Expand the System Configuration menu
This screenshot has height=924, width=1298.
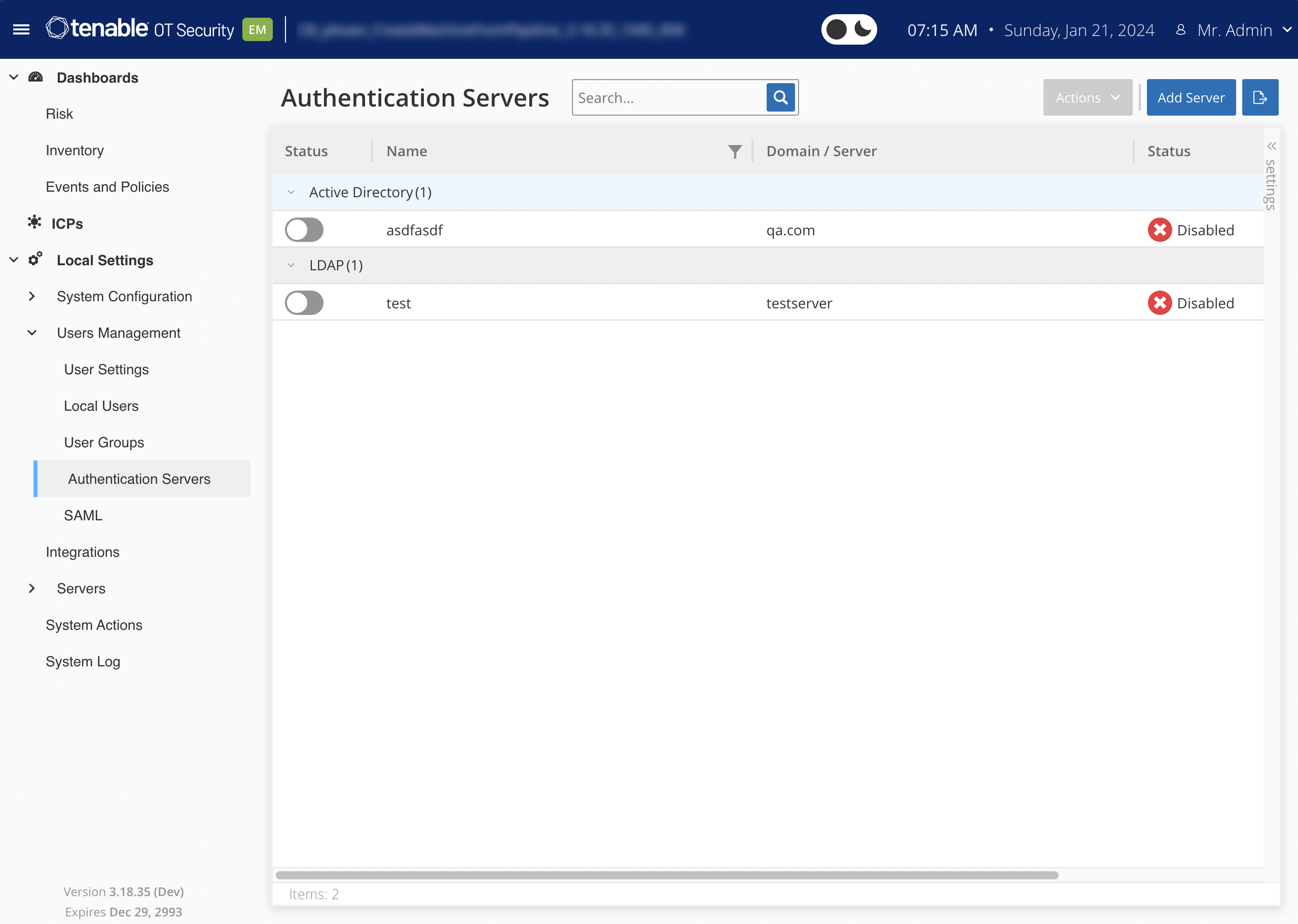point(32,297)
